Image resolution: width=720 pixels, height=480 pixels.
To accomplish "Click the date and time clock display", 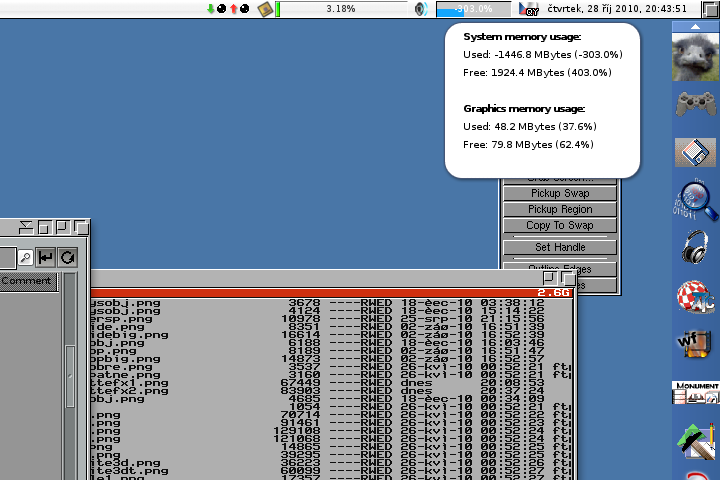I will coord(616,9).
